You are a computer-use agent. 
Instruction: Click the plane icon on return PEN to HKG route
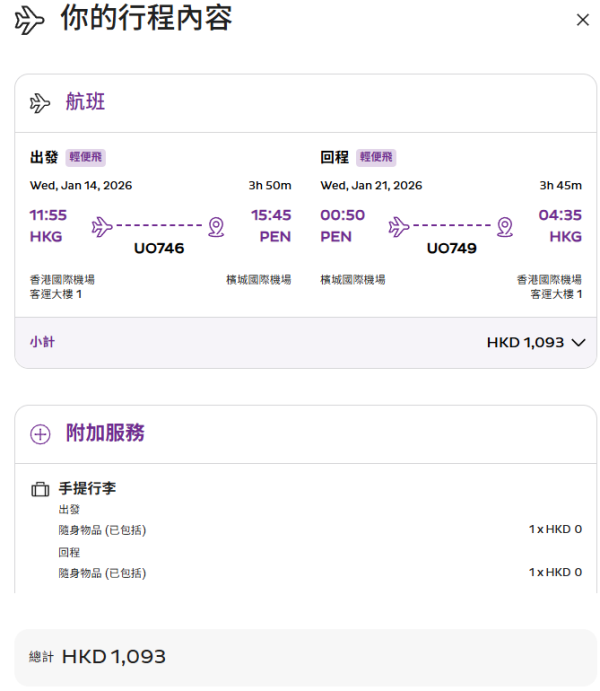point(399,226)
